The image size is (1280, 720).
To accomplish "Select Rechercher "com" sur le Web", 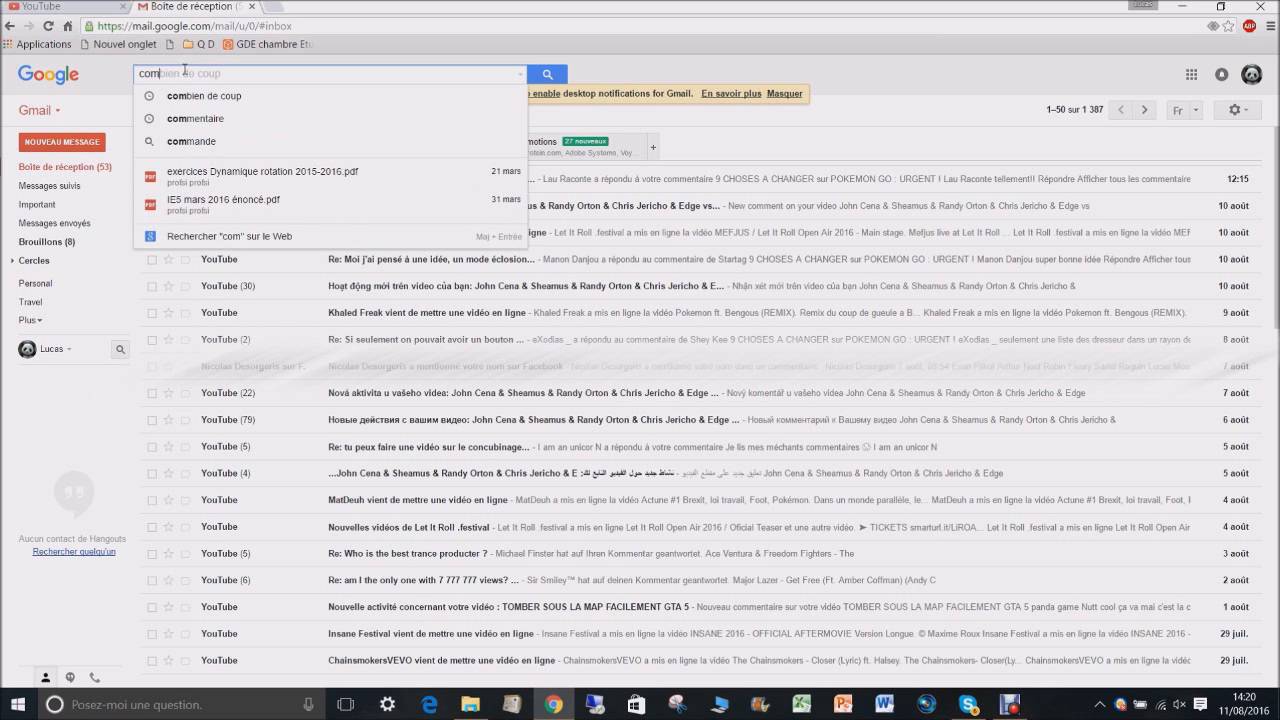I will [330, 237].
